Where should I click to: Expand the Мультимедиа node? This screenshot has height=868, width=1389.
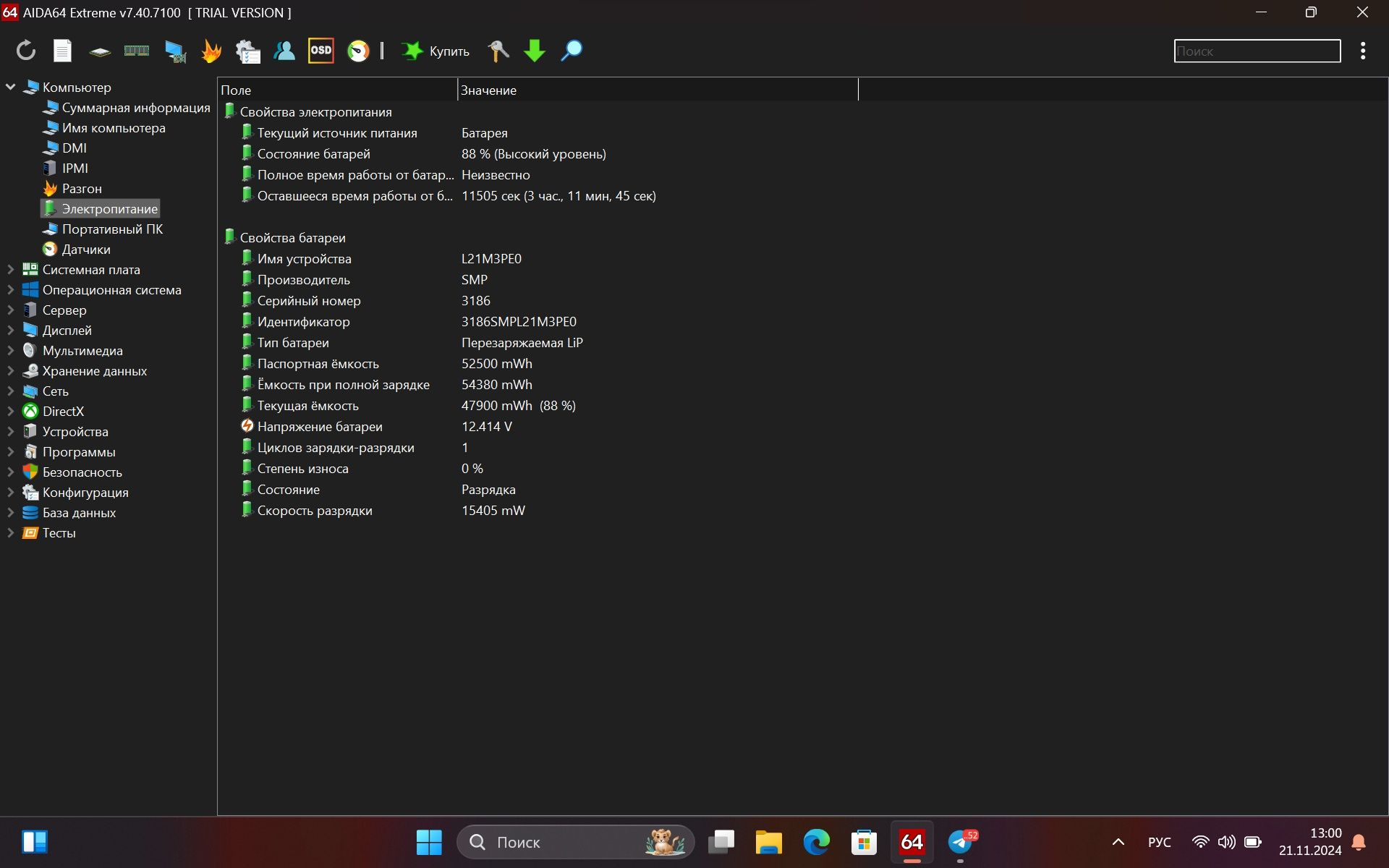point(11,350)
